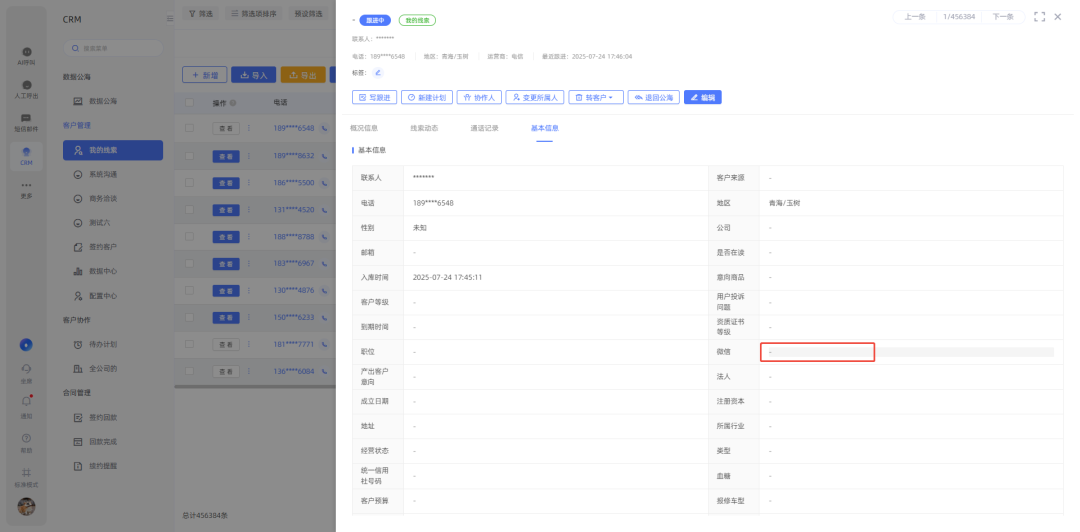Open 更多 (three dots) in the left rail
This screenshot has width=1080, height=532.
26,190
